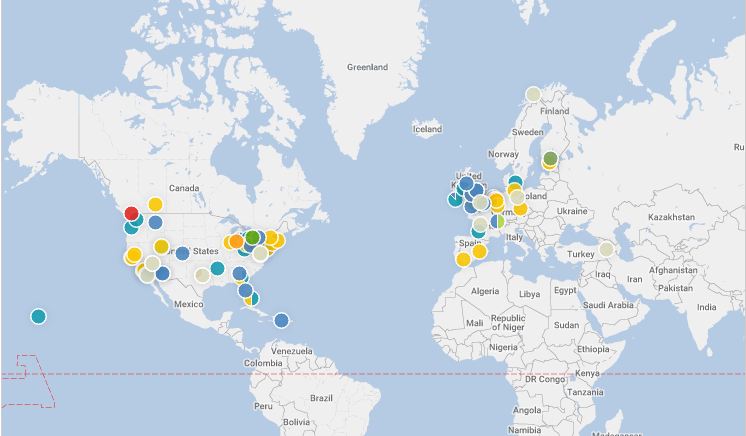Screen dimensions: 746x436
Task: Select the Saudi Arabia label
Action: [x=608, y=305]
